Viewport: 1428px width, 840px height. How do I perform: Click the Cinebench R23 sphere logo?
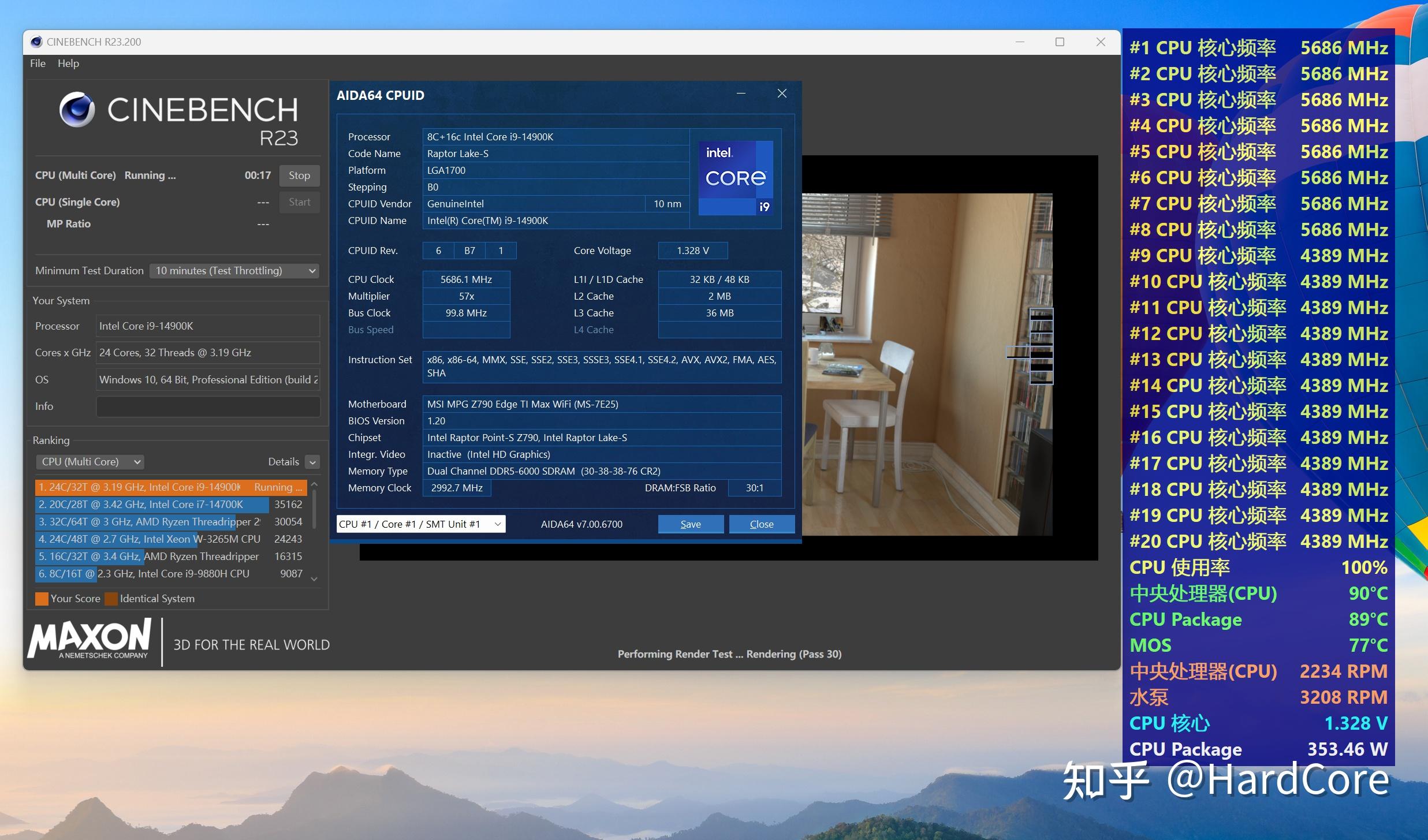(x=77, y=109)
